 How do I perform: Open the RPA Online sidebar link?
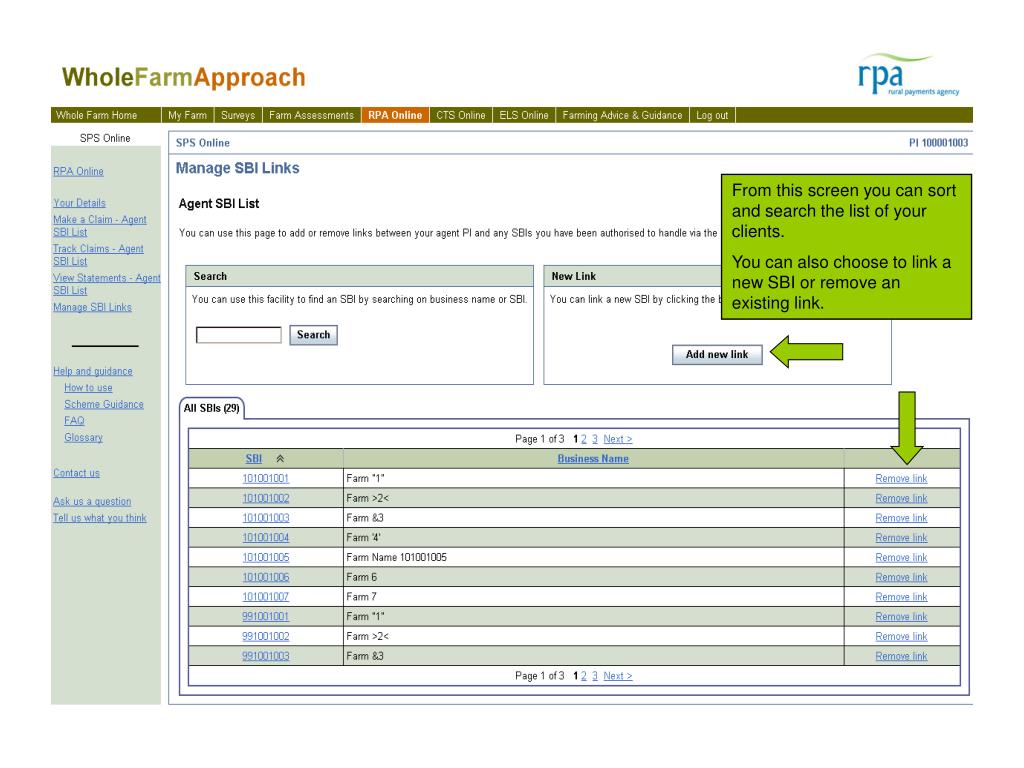click(78, 171)
